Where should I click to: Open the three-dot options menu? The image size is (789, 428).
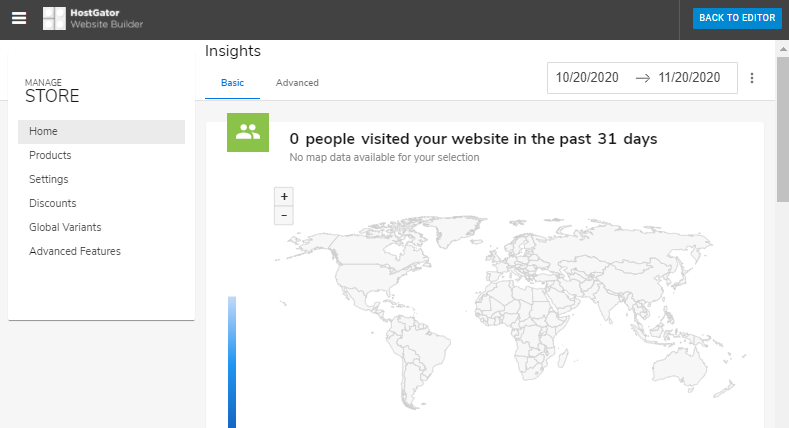pos(752,78)
